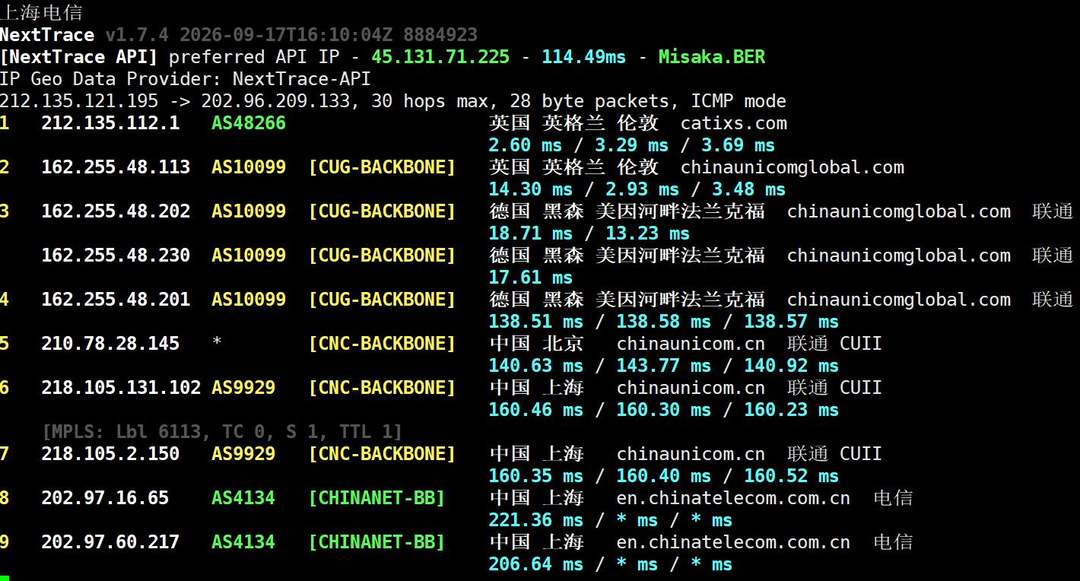Click IP 218.105.131.102 on hop 6
1080x581 pixels.
[x=121, y=388]
